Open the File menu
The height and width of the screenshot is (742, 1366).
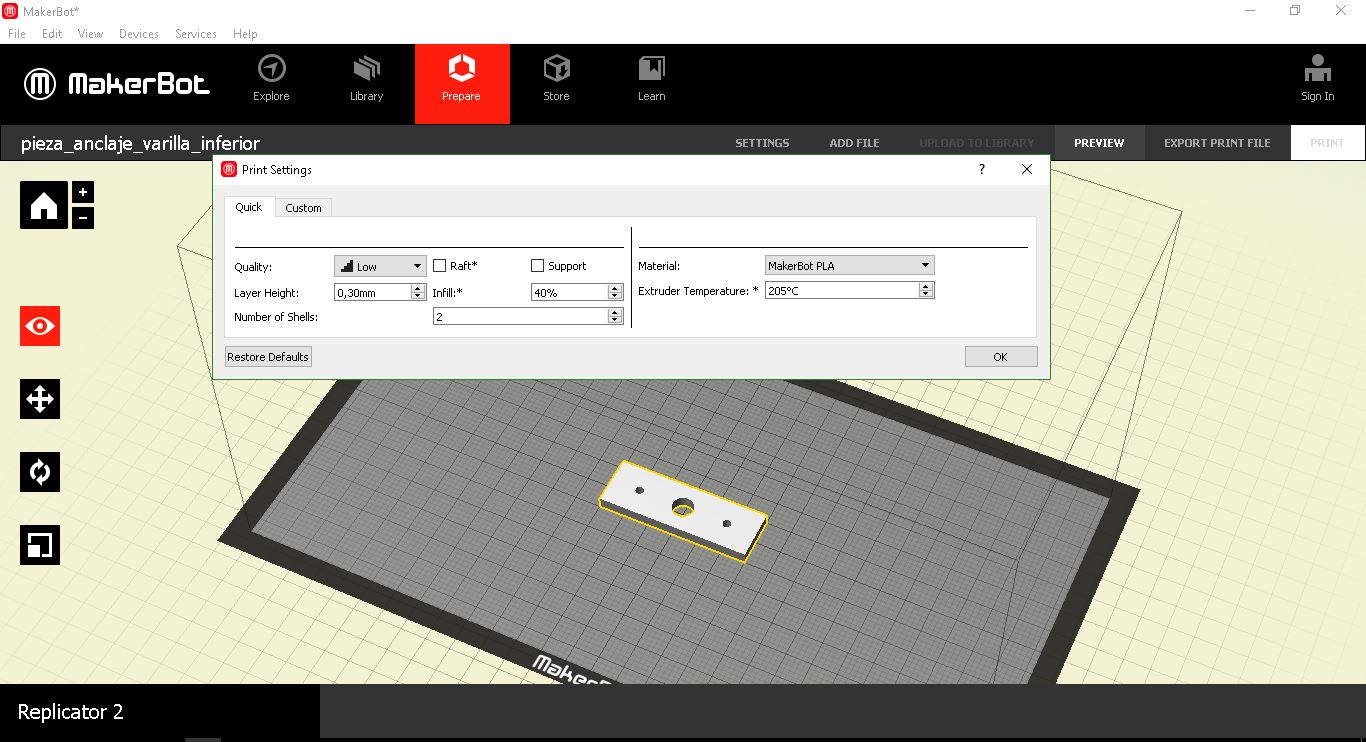tap(16, 33)
